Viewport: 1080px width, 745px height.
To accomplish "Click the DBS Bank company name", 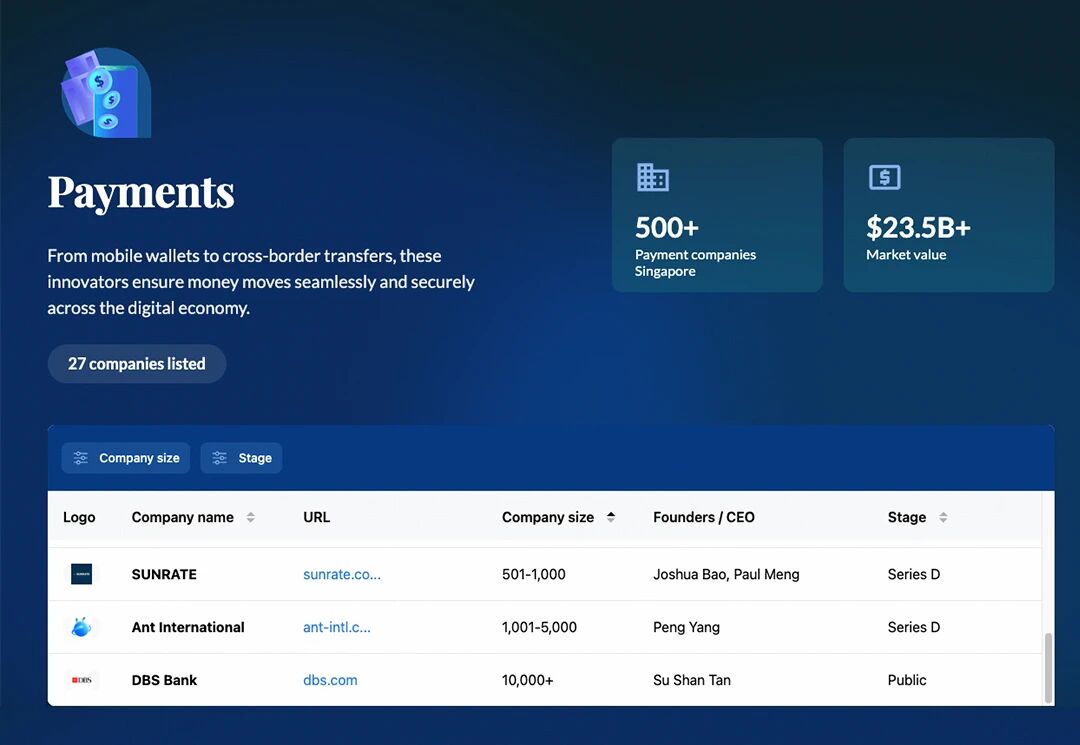I will tap(164, 680).
